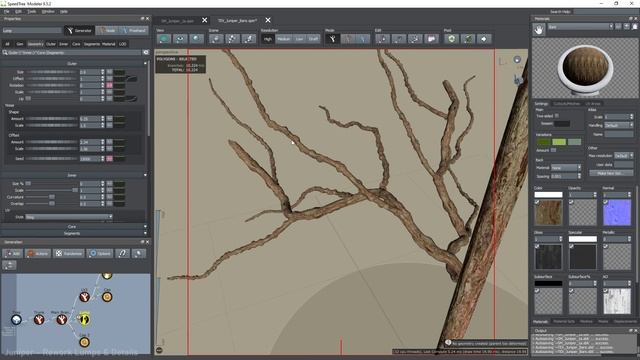The height and width of the screenshot is (360, 640).
Task: Click the Update button in Generation panel
Action: click(100, 253)
